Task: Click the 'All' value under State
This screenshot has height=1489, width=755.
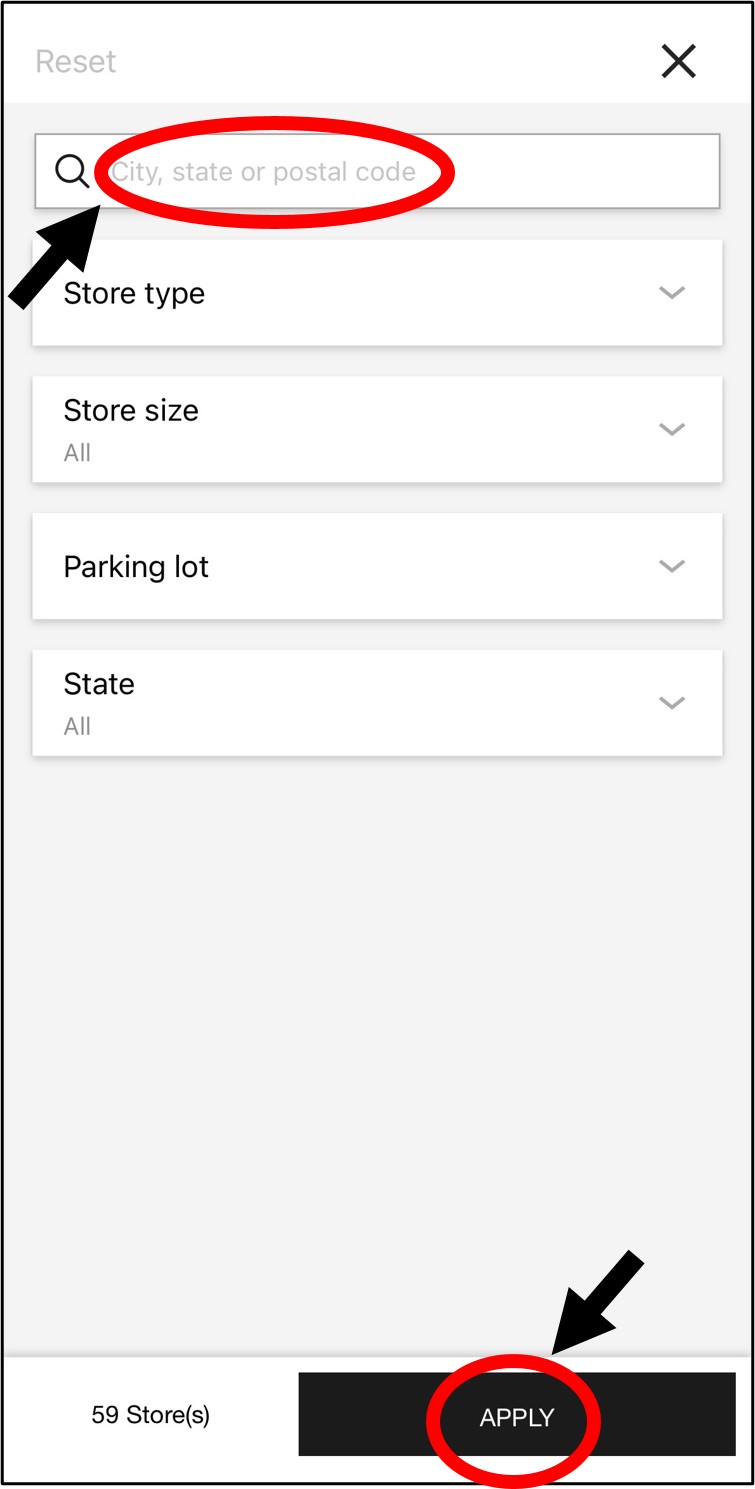Action: point(77,727)
